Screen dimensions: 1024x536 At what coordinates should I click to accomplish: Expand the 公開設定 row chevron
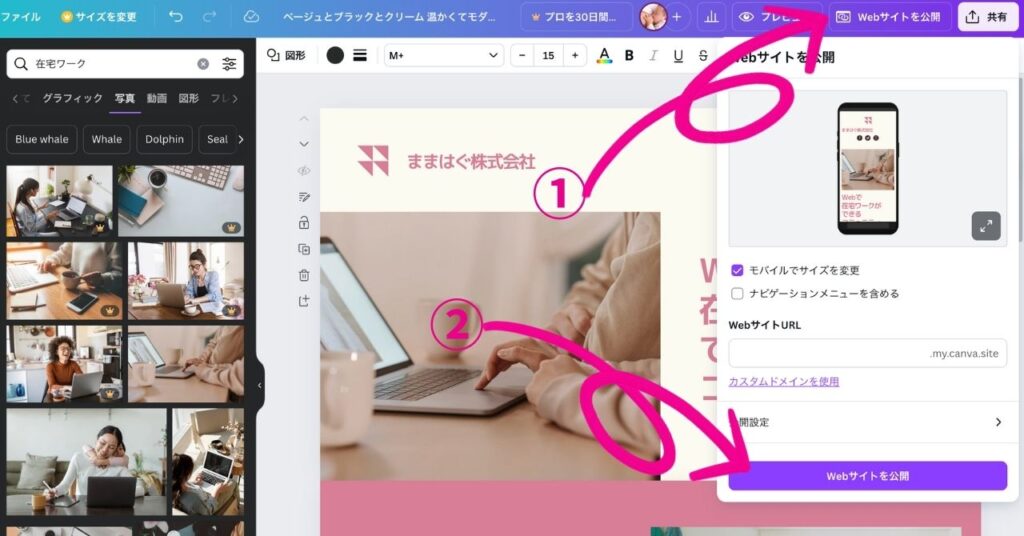pyautogui.click(x=997, y=422)
